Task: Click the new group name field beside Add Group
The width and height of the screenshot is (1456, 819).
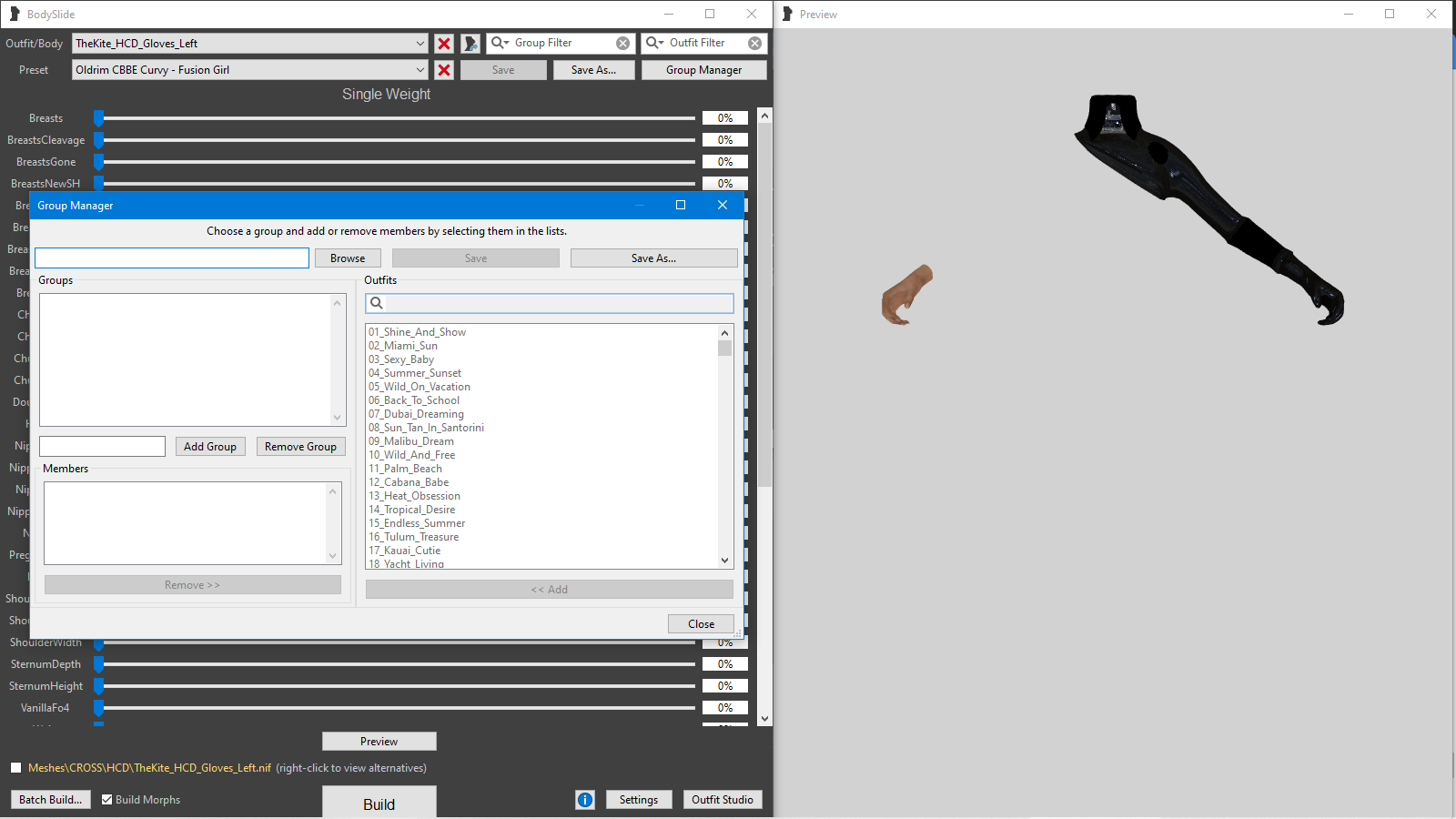Action: (x=103, y=447)
